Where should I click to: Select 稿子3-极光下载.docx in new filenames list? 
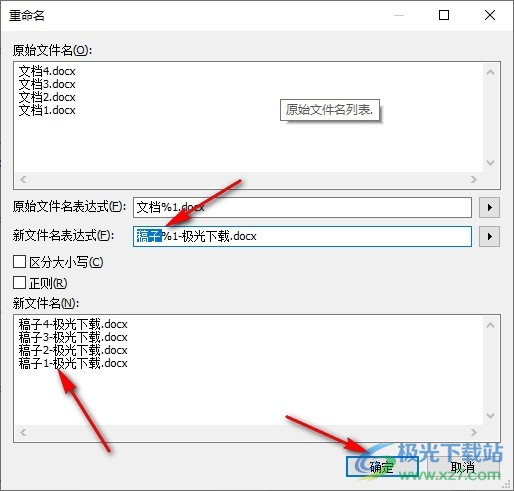click(x=73, y=337)
